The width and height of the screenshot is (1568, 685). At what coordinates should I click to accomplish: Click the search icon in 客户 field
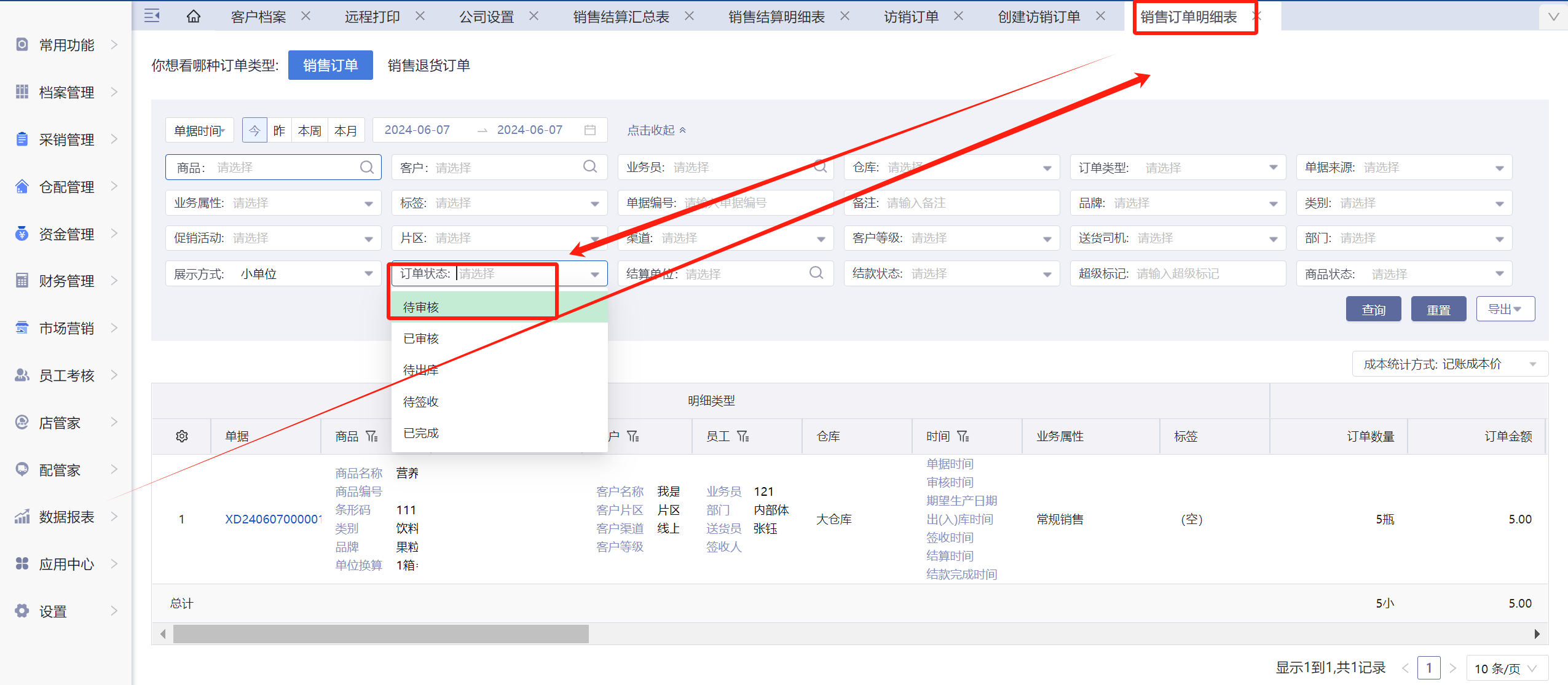pos(590,166)
